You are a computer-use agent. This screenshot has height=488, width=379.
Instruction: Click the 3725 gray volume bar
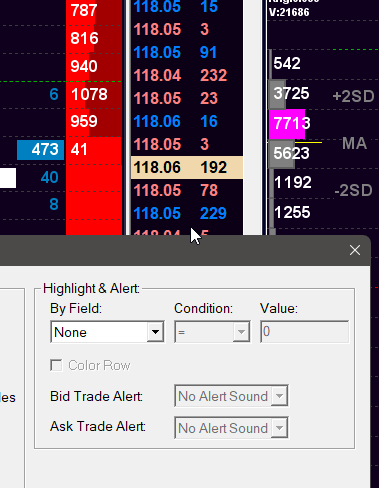pos(277,94)
